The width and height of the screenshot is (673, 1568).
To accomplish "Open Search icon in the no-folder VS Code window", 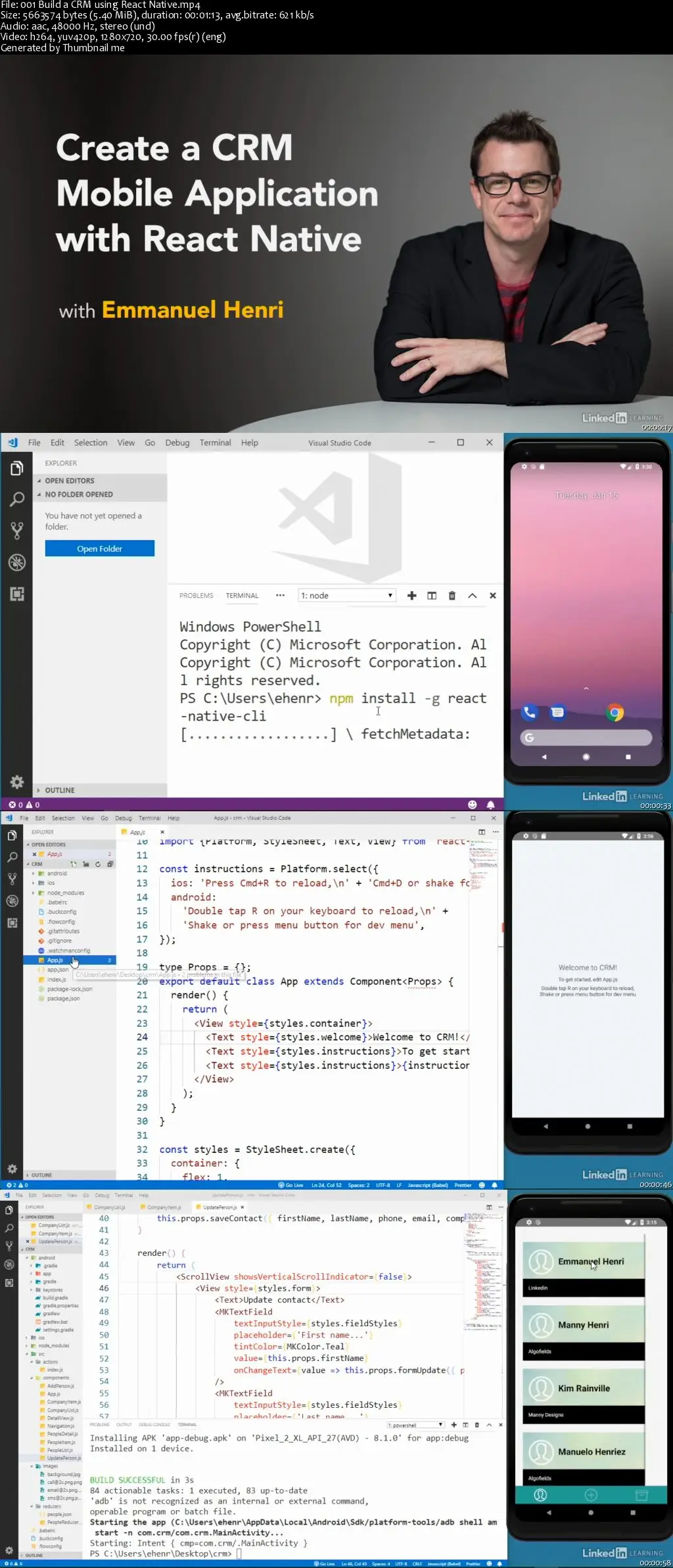I will (x=17, y=500).
